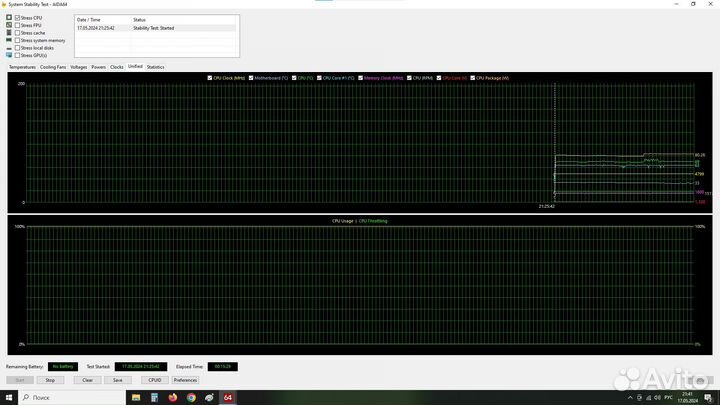The image size is (720, 405).
Task: Toggle the CPU Clock (MHz) graph checkbox
Action: [x=210, y=78]
